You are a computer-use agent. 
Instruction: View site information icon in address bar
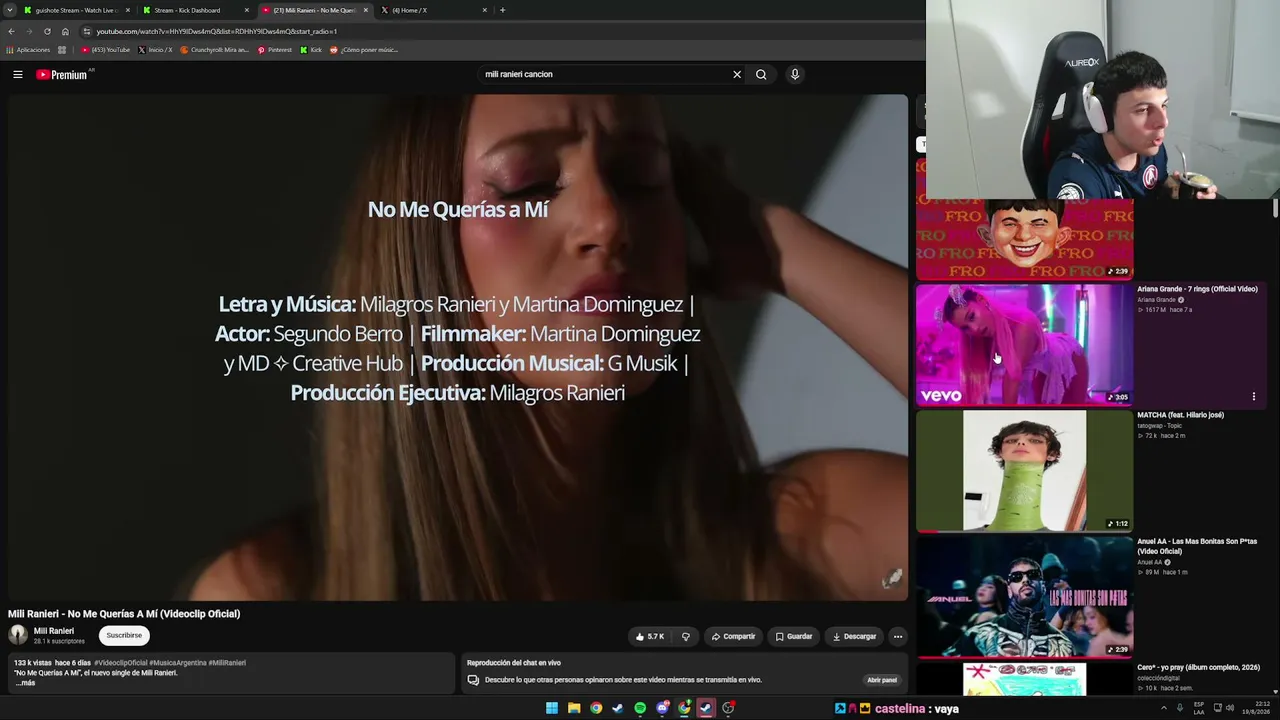click(x=87, y=31)
